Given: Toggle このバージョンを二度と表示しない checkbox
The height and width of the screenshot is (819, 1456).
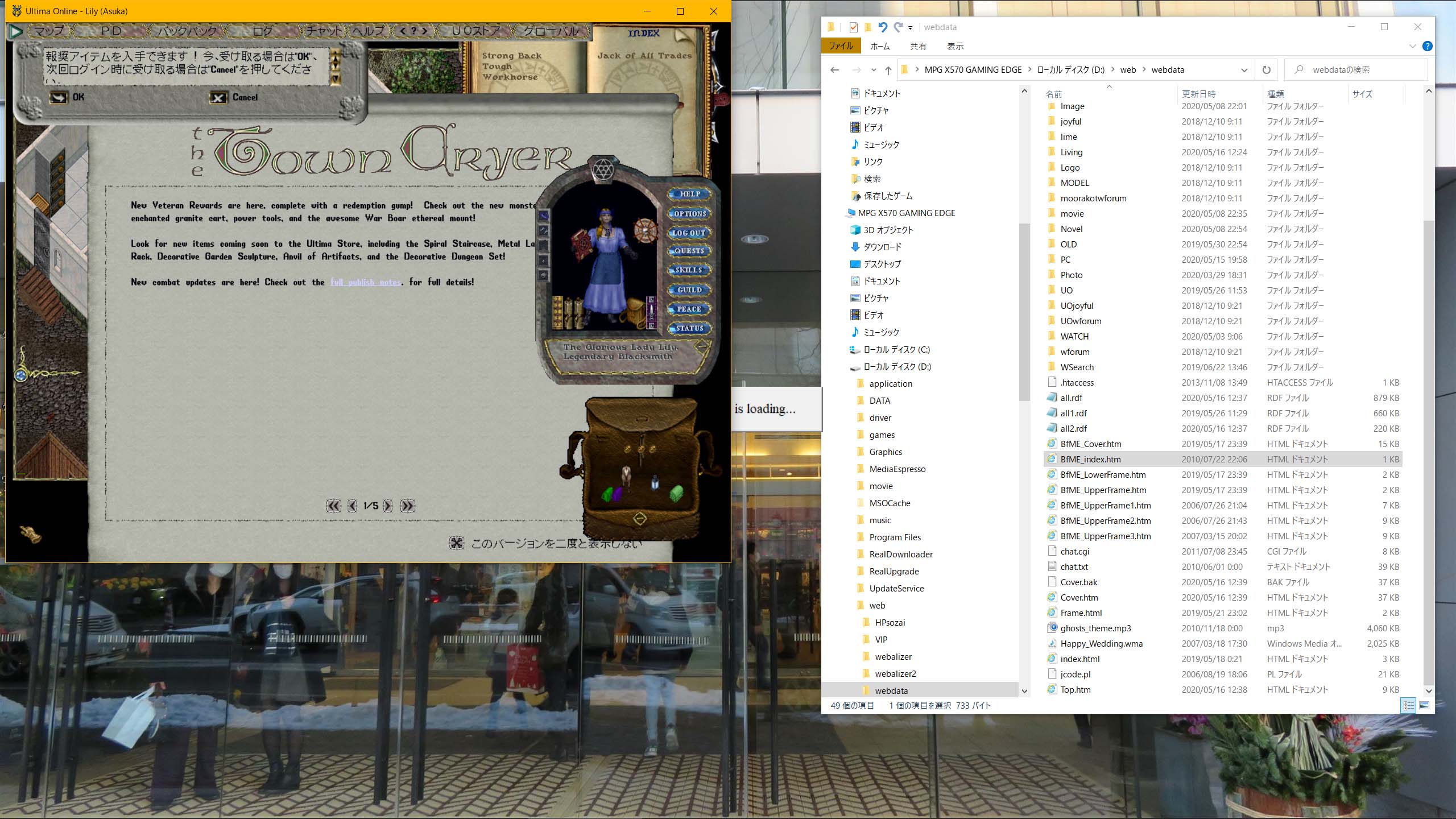Looking at the screenshot, I should (457, 543).
